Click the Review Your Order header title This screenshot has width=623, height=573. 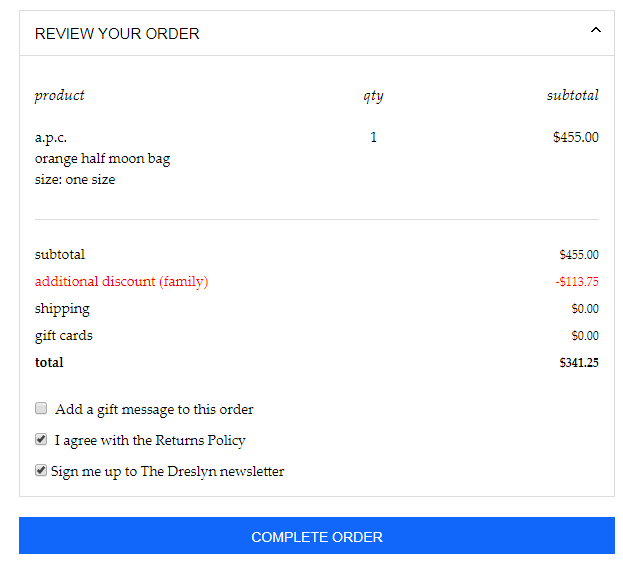point(117,34)
